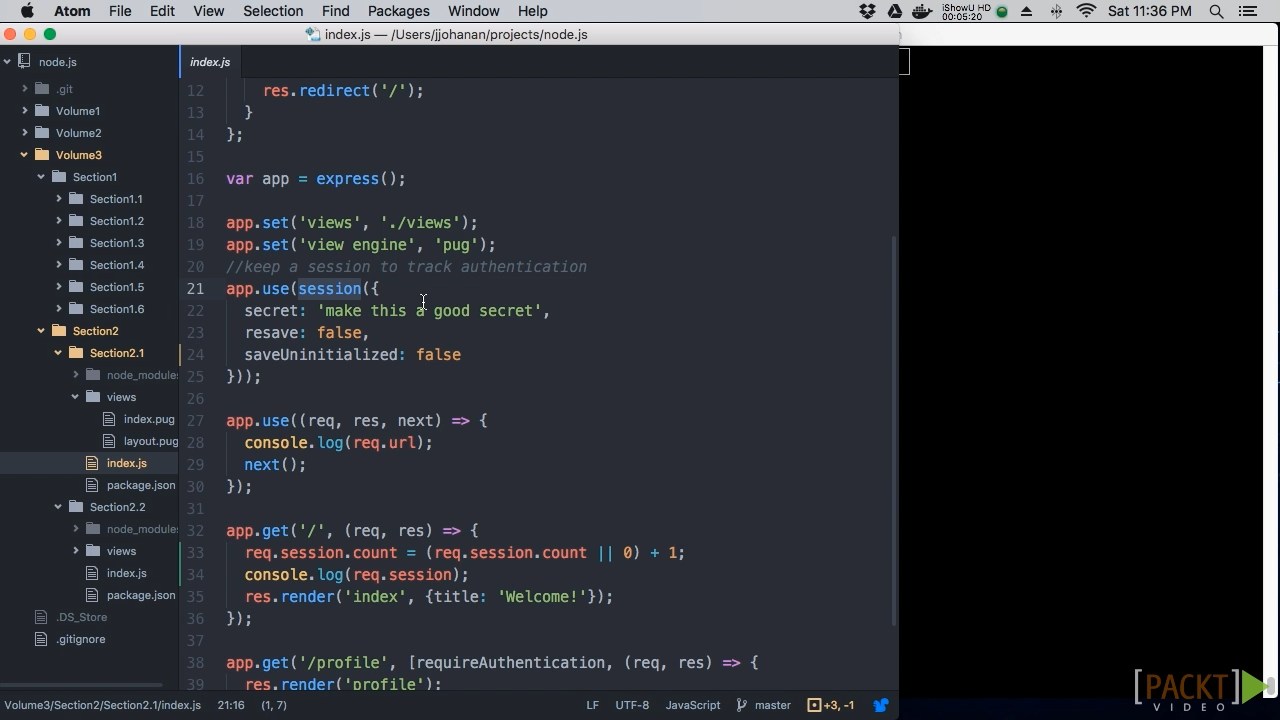Open package.json under Section2.2
Image resolution: width=1280 pixels, height=720 pixels.
point(141,595)
